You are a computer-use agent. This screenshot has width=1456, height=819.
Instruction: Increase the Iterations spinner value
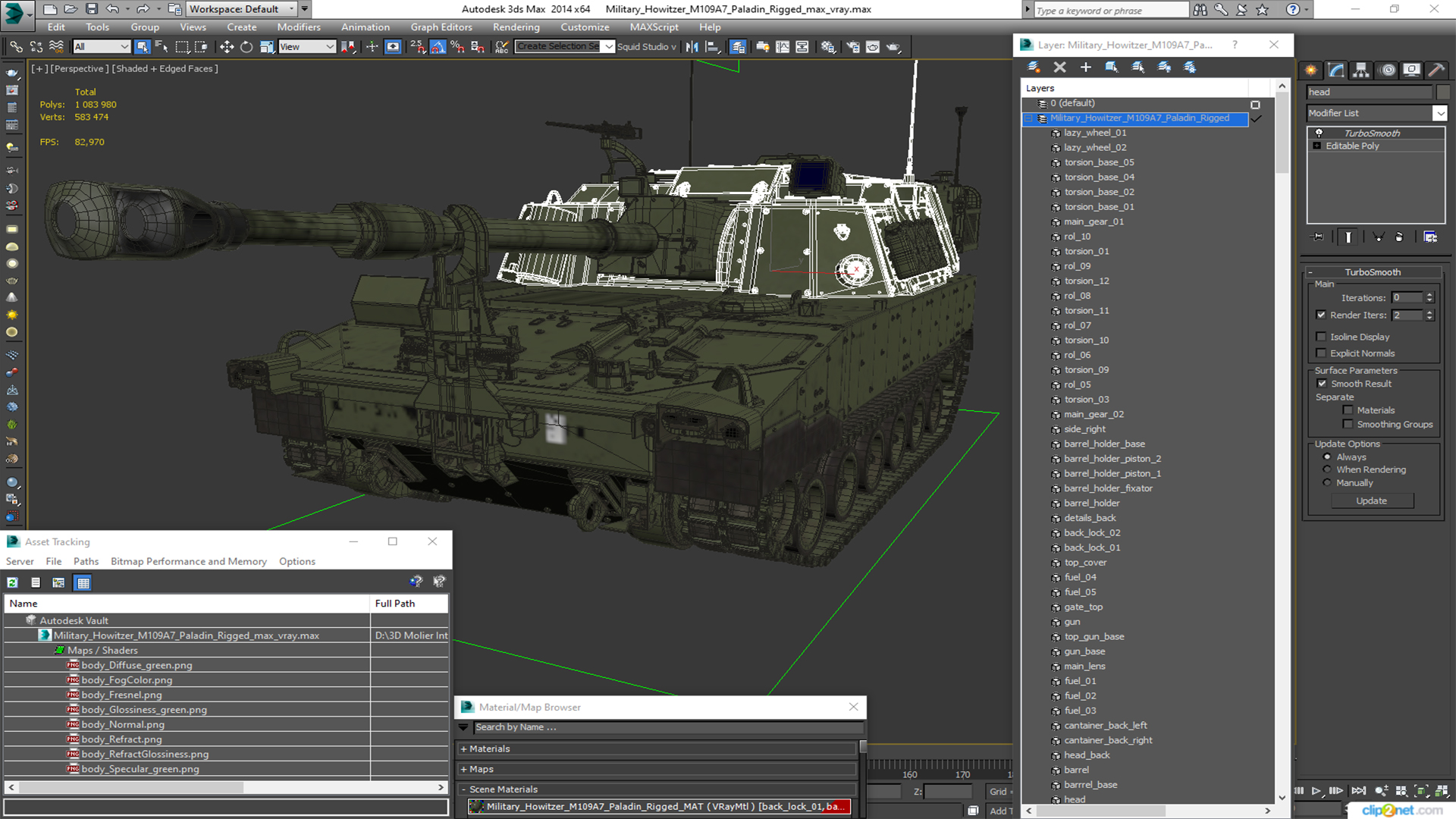tap(1429, 295)
